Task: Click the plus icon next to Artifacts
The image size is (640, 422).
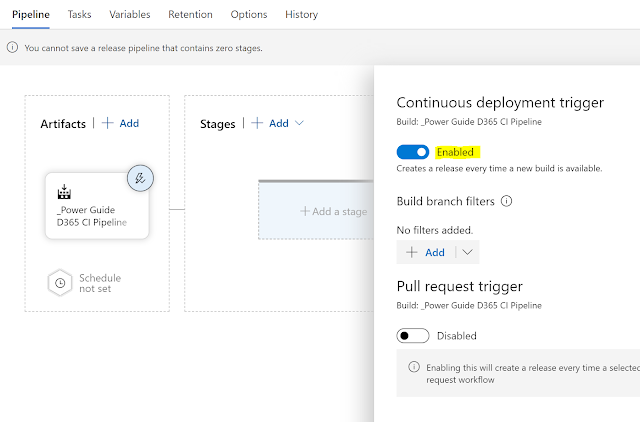Action: click(107, 123)
